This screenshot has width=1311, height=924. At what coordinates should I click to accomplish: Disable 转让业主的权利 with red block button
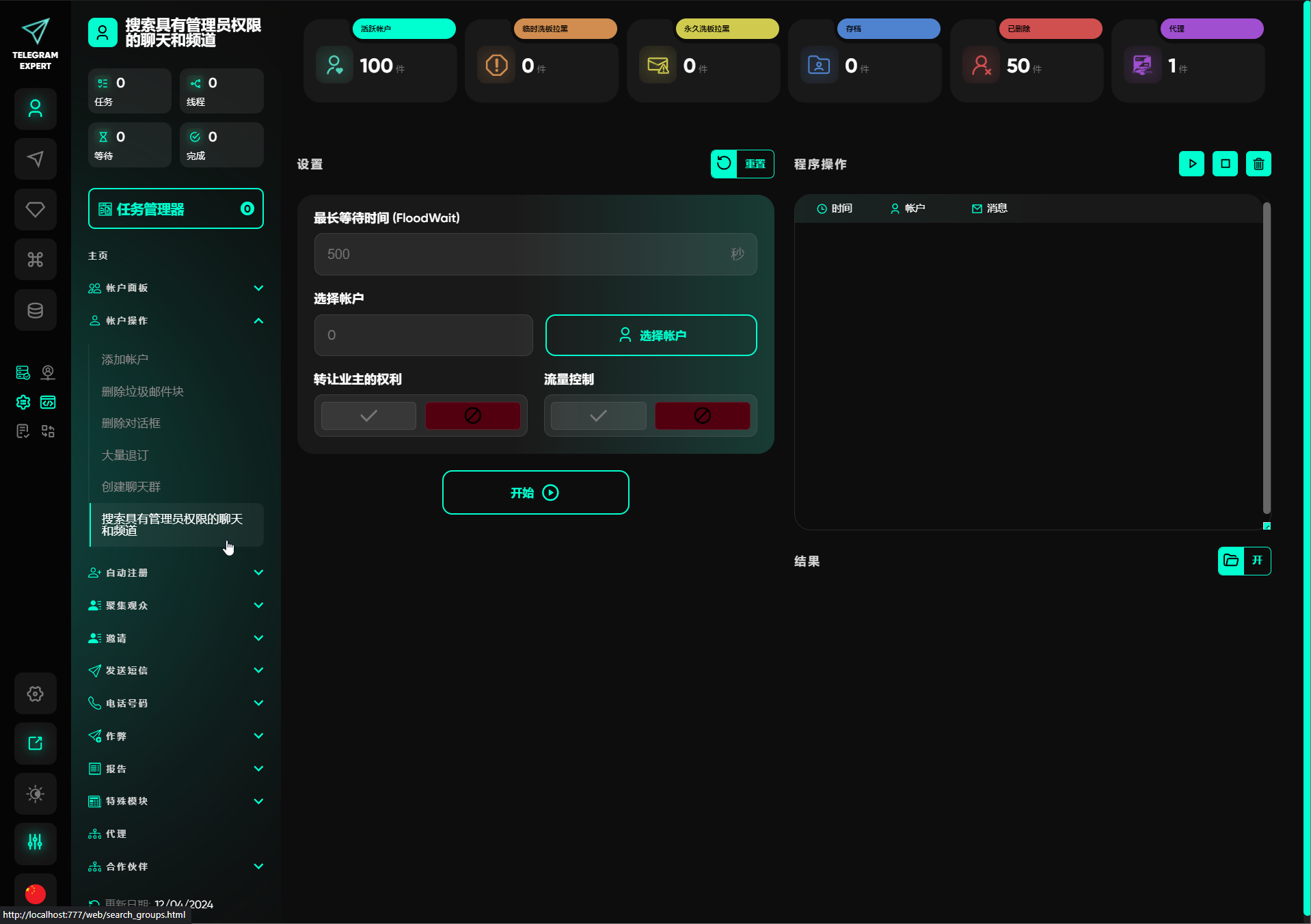[472, 416]
